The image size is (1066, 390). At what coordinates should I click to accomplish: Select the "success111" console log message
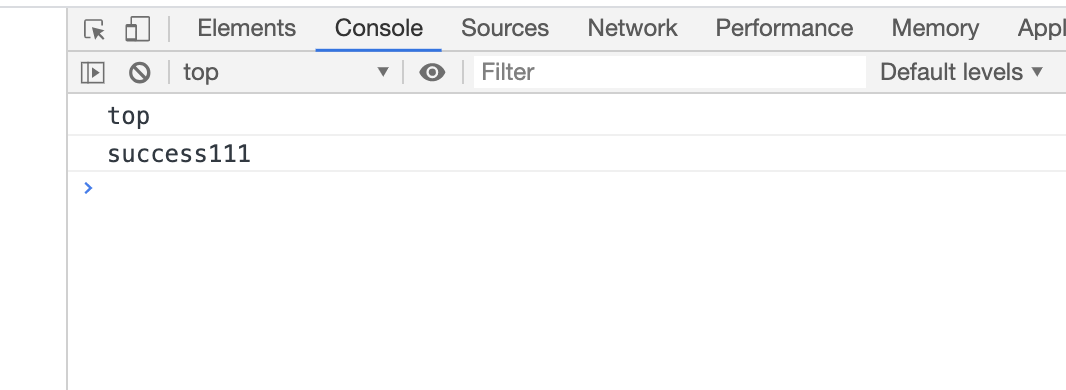[567, 154]
